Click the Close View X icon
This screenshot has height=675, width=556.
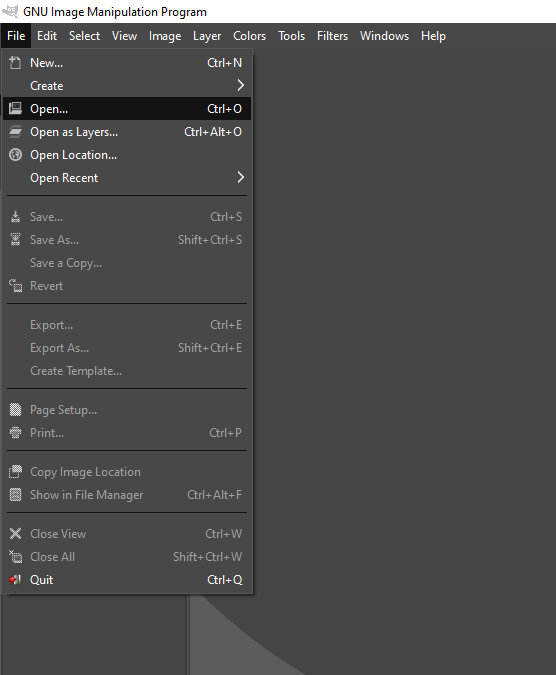point(15,534)
